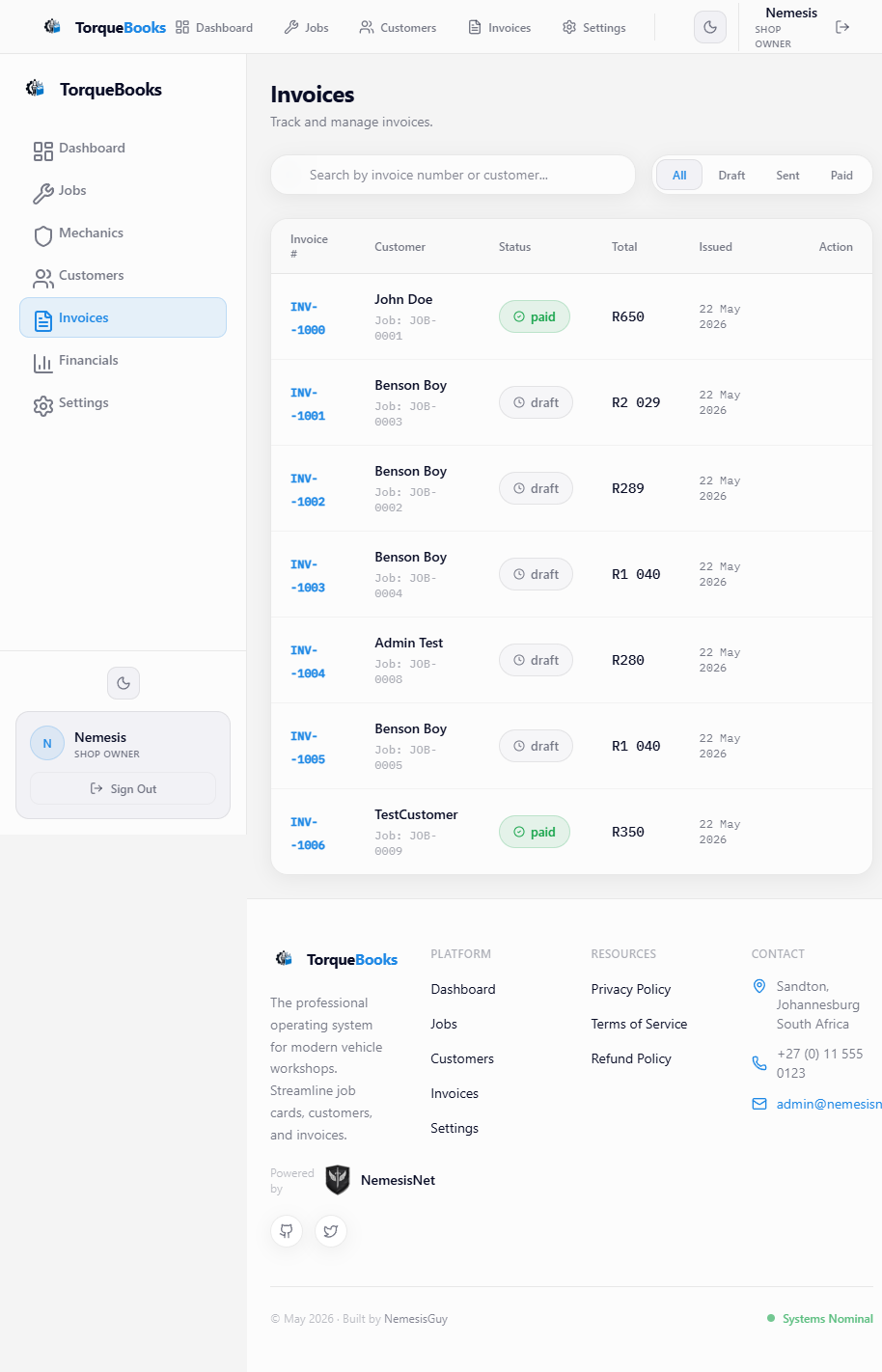Image resolution: width=882 pixels, height=1372 pixels.
Task: Click customer name TestCustomer
Action: click(416, 814)
